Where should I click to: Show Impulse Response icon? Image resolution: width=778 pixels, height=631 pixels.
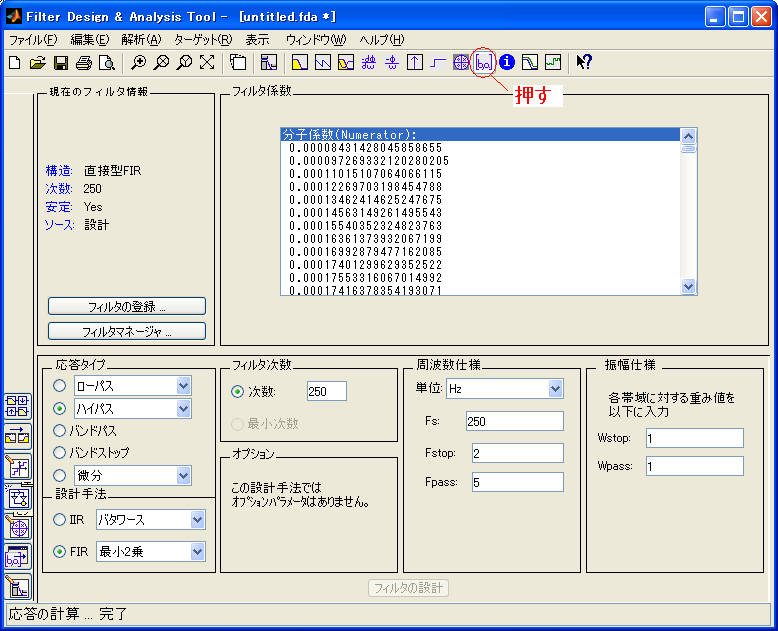(x=415, y=63)
